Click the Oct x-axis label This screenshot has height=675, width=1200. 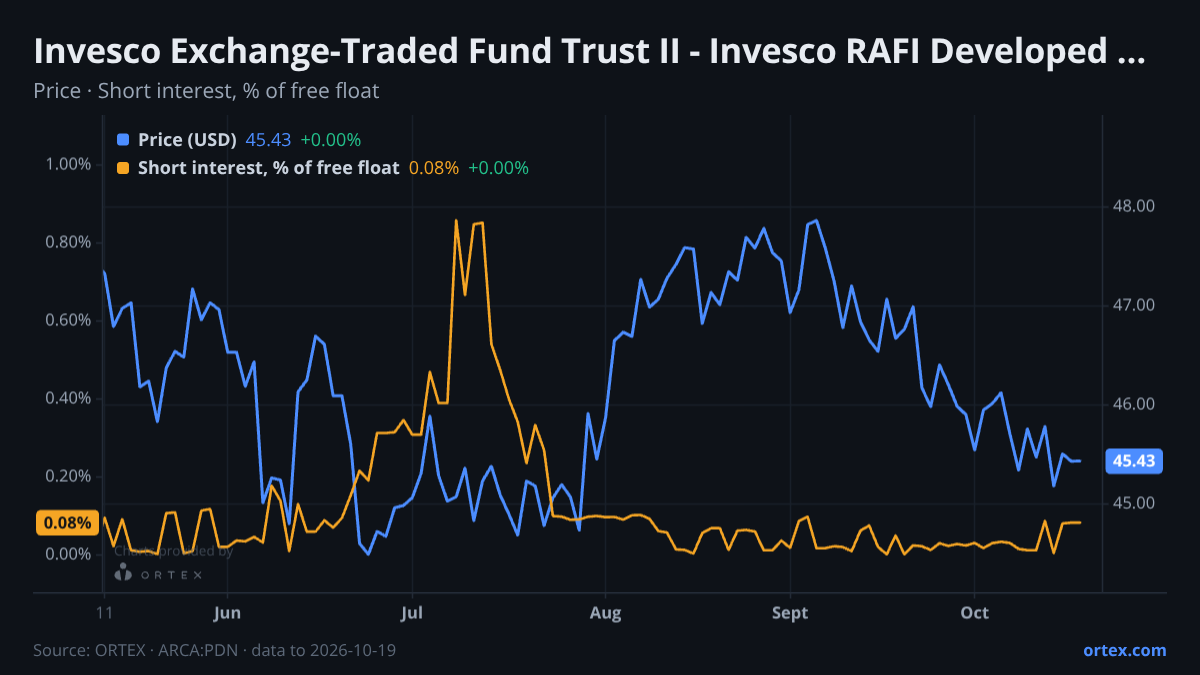[974, 612]
